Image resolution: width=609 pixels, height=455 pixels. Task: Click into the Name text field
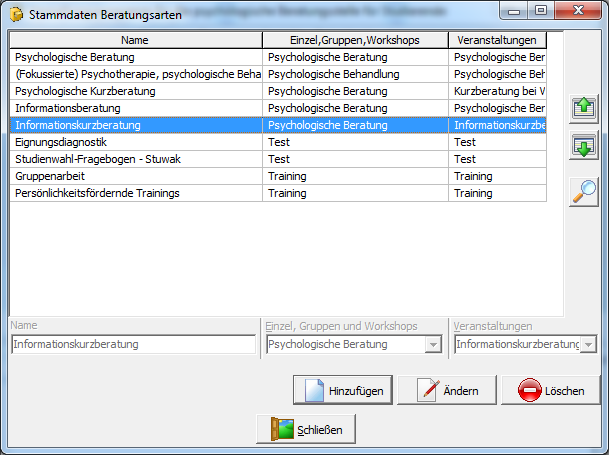click(133, 345)
